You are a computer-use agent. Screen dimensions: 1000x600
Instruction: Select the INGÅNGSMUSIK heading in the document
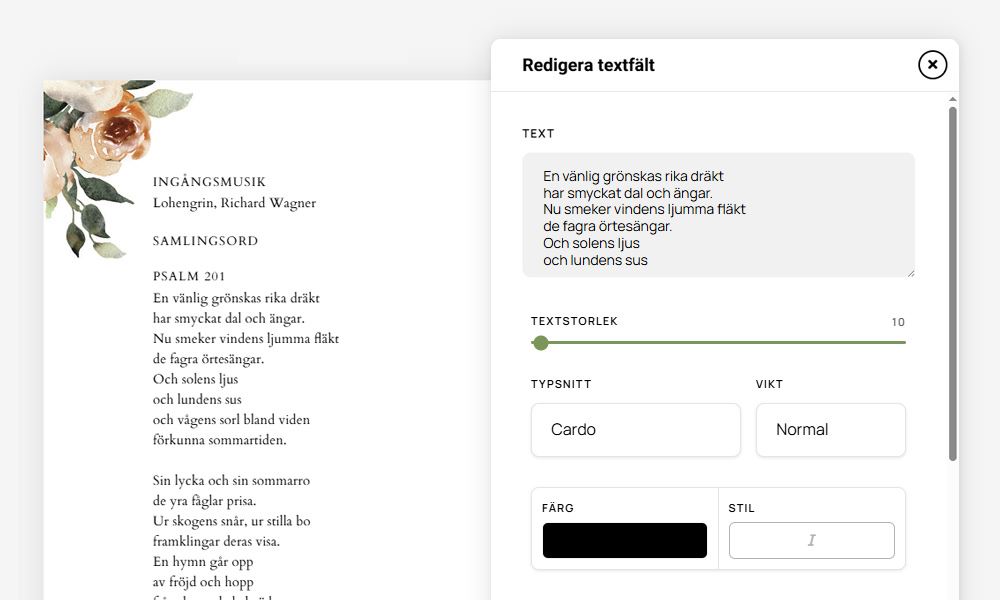click(209, 182)
